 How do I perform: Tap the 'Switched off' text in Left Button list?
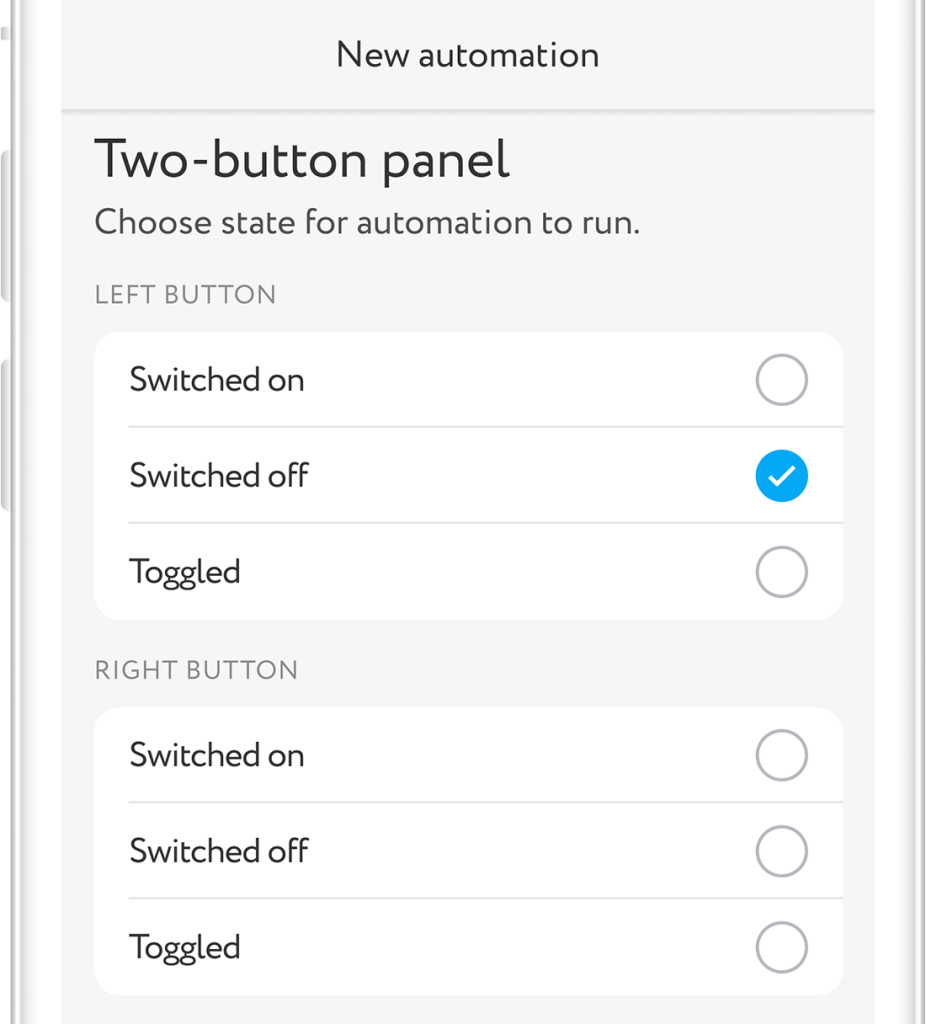[x=219, y=476]
